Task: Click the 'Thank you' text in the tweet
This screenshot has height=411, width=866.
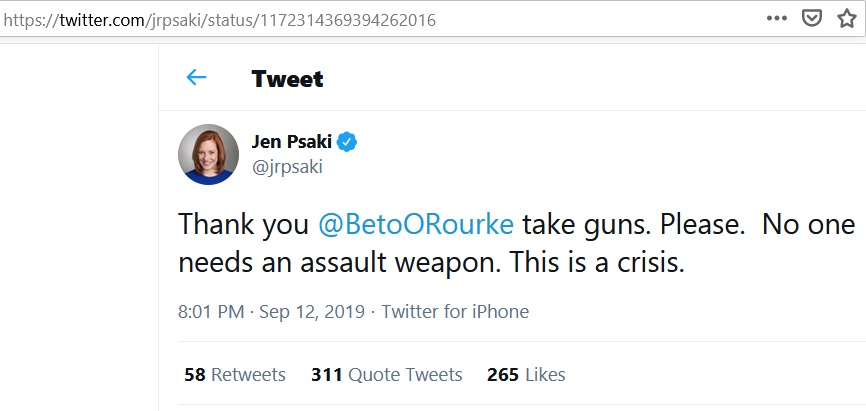Action: click(243, 224)
